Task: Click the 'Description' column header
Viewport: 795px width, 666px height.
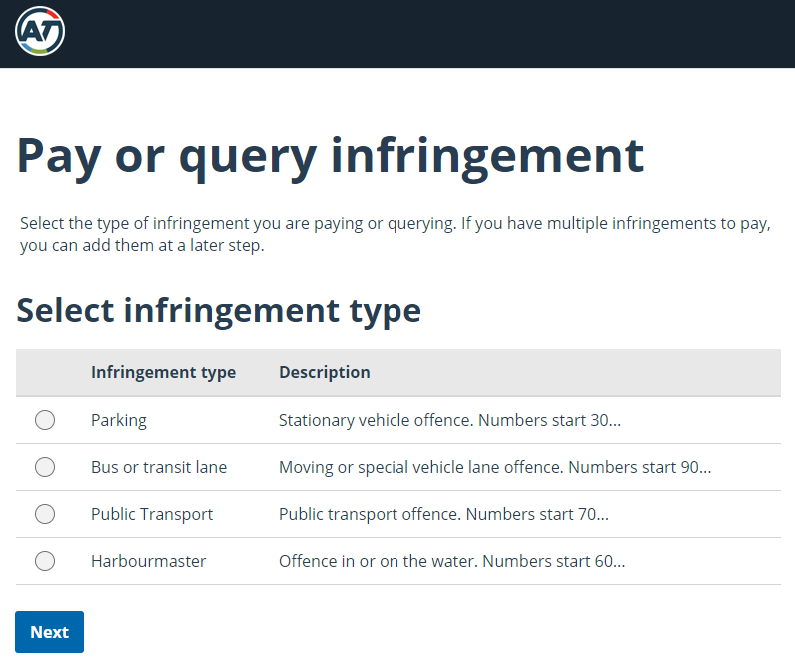Action: click(324, 373)
